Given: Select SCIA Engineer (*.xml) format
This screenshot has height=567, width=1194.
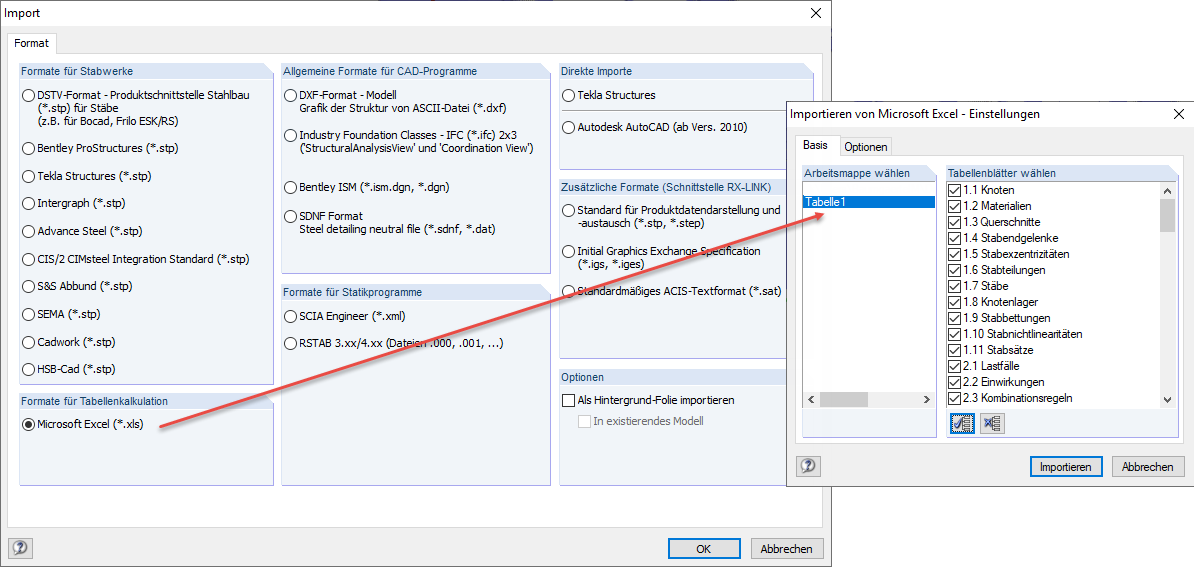Looking at the screenshot, I should pos(290,316).
